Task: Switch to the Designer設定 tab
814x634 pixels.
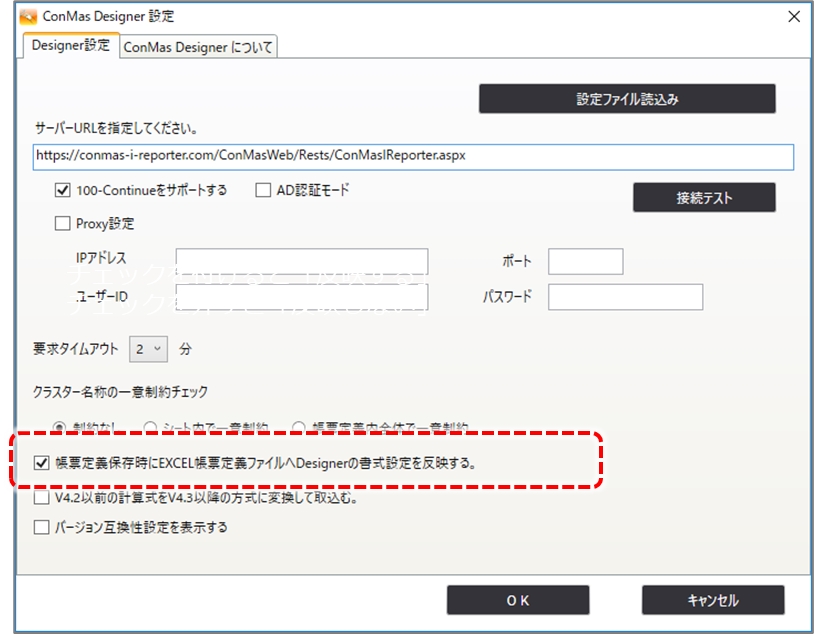Action: coord(71,46)
